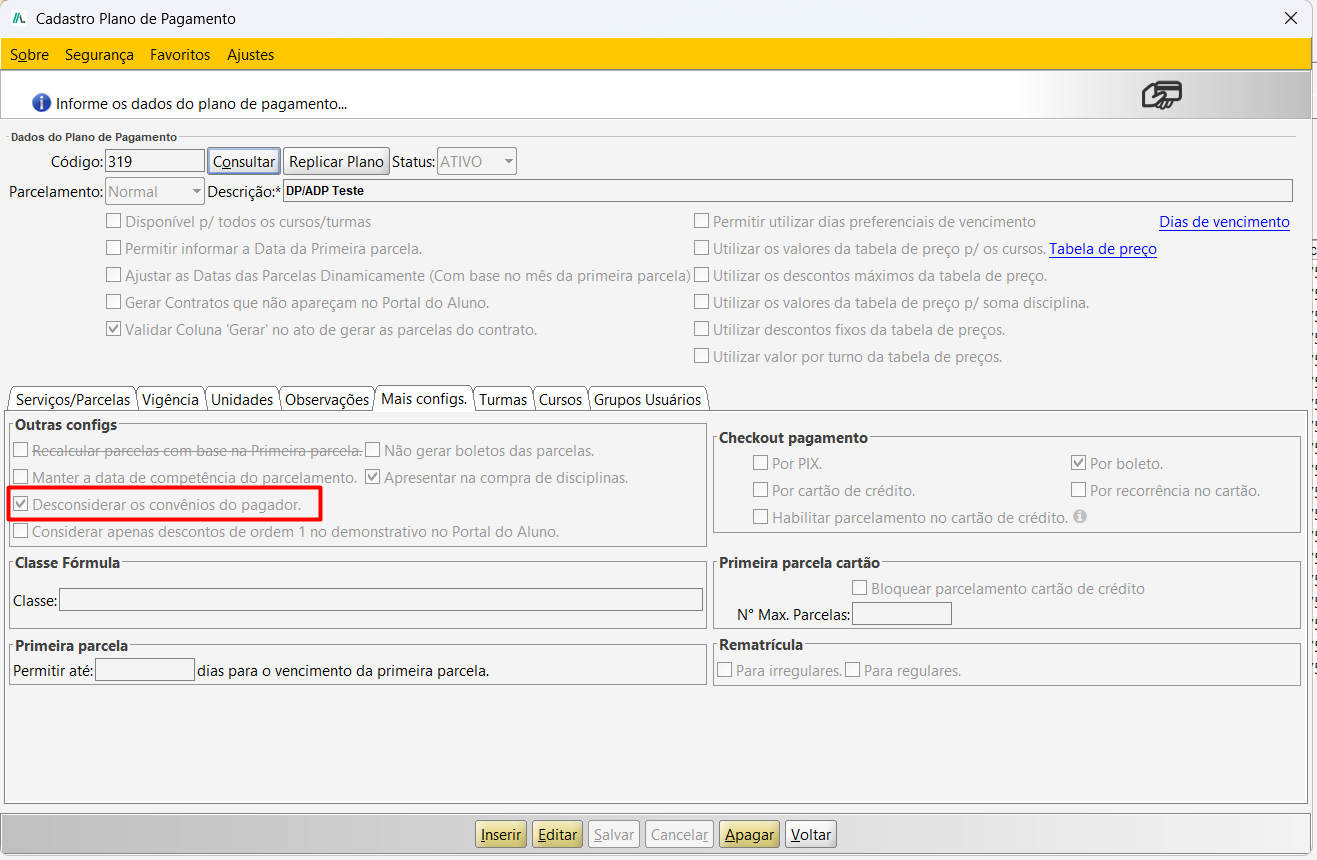Open the Sobre menu
Viewport: 1317px width, 860px height.
click(29, 55)
